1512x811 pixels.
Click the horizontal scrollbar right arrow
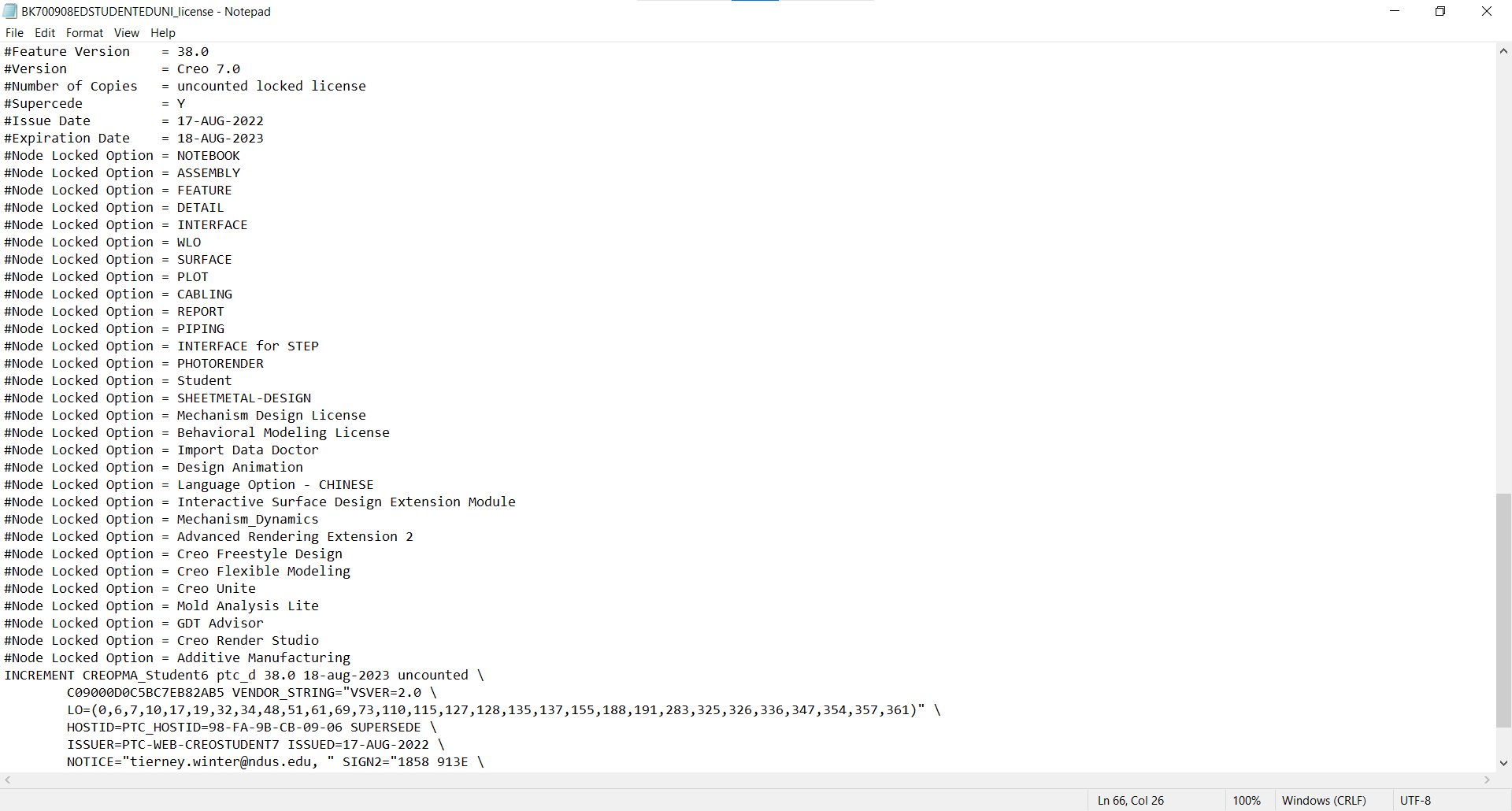click(x=1487, y=780)
